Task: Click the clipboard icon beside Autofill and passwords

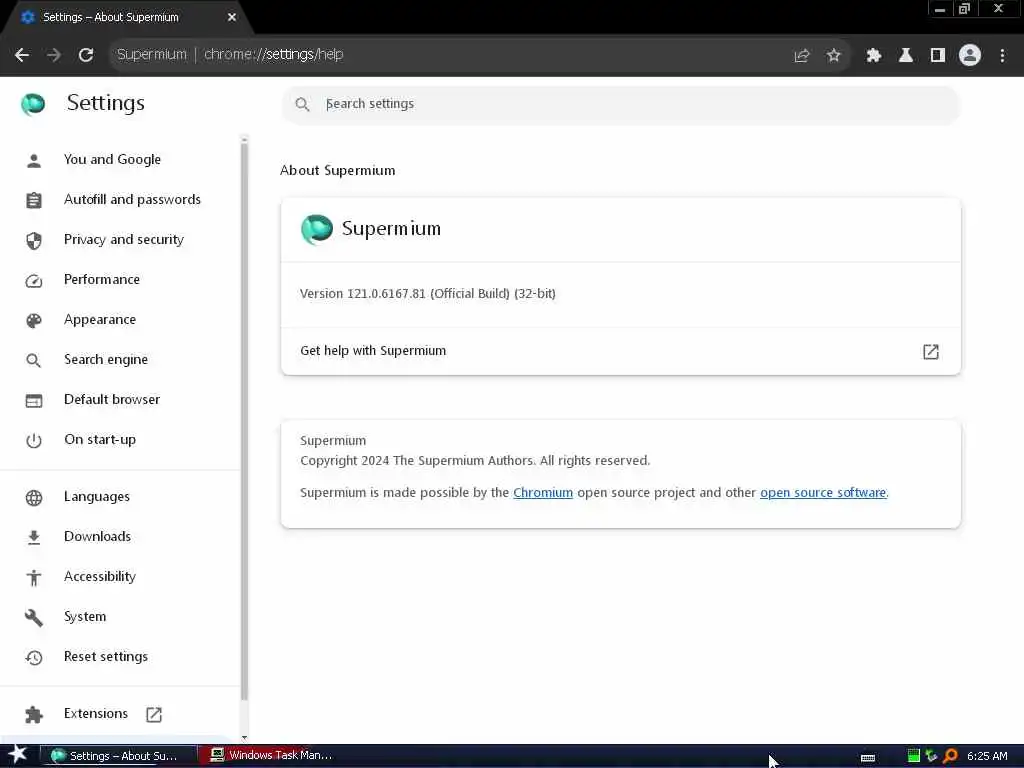Action: tap(34, 200)
